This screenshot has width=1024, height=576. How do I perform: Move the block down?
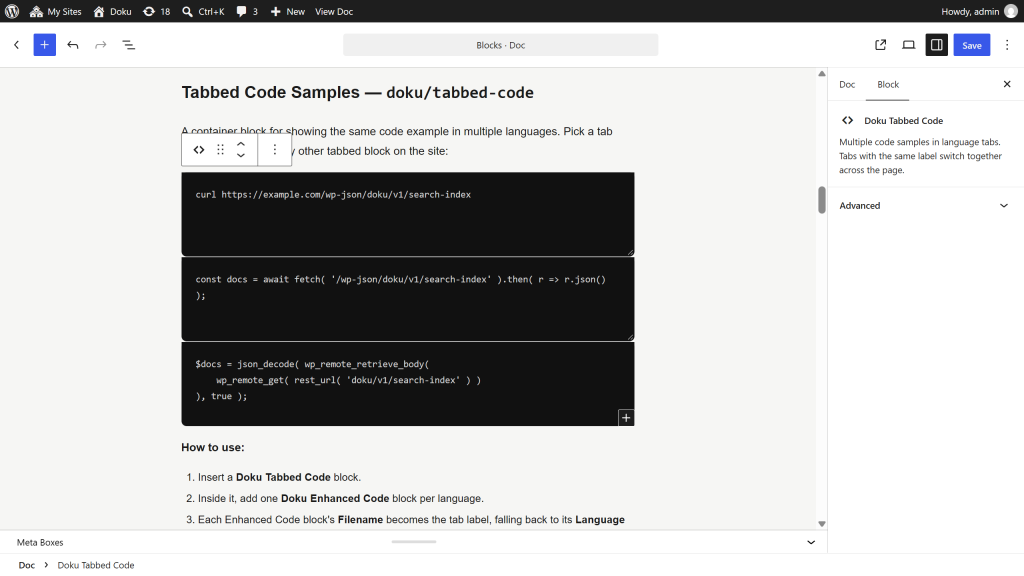click(x=241, y=156)
